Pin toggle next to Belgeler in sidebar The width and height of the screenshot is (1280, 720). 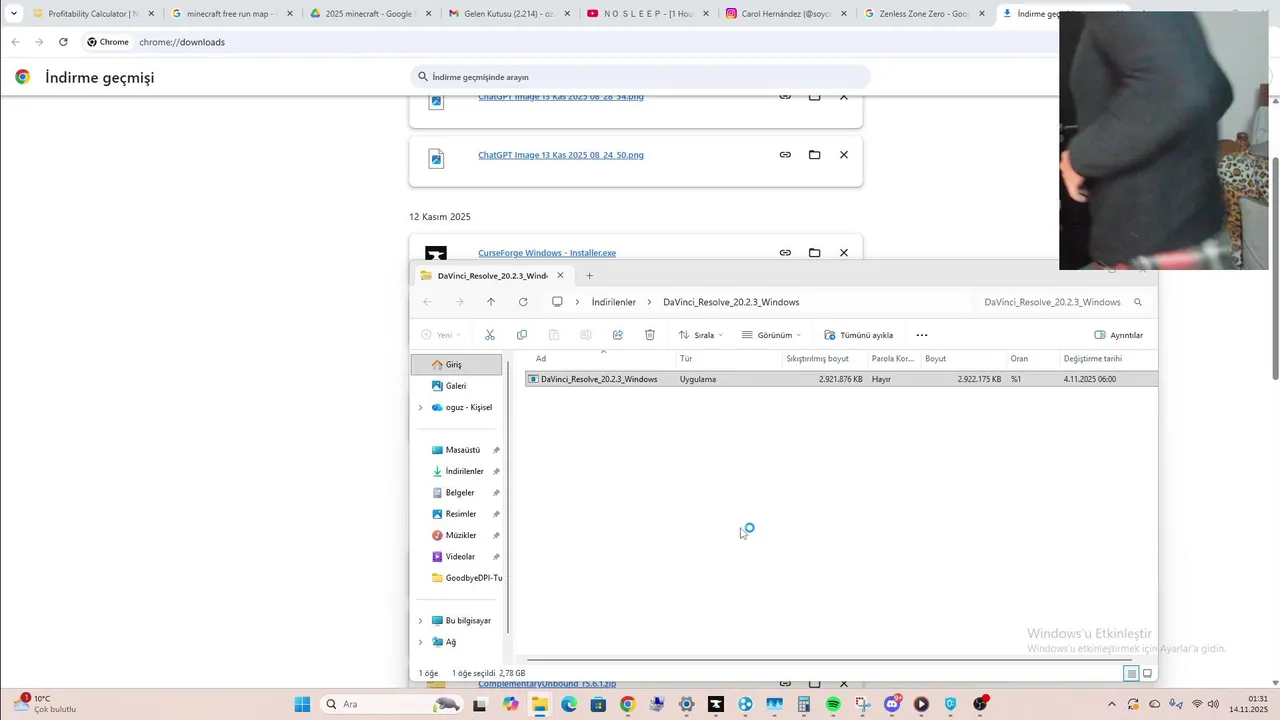tap(496, 493)
